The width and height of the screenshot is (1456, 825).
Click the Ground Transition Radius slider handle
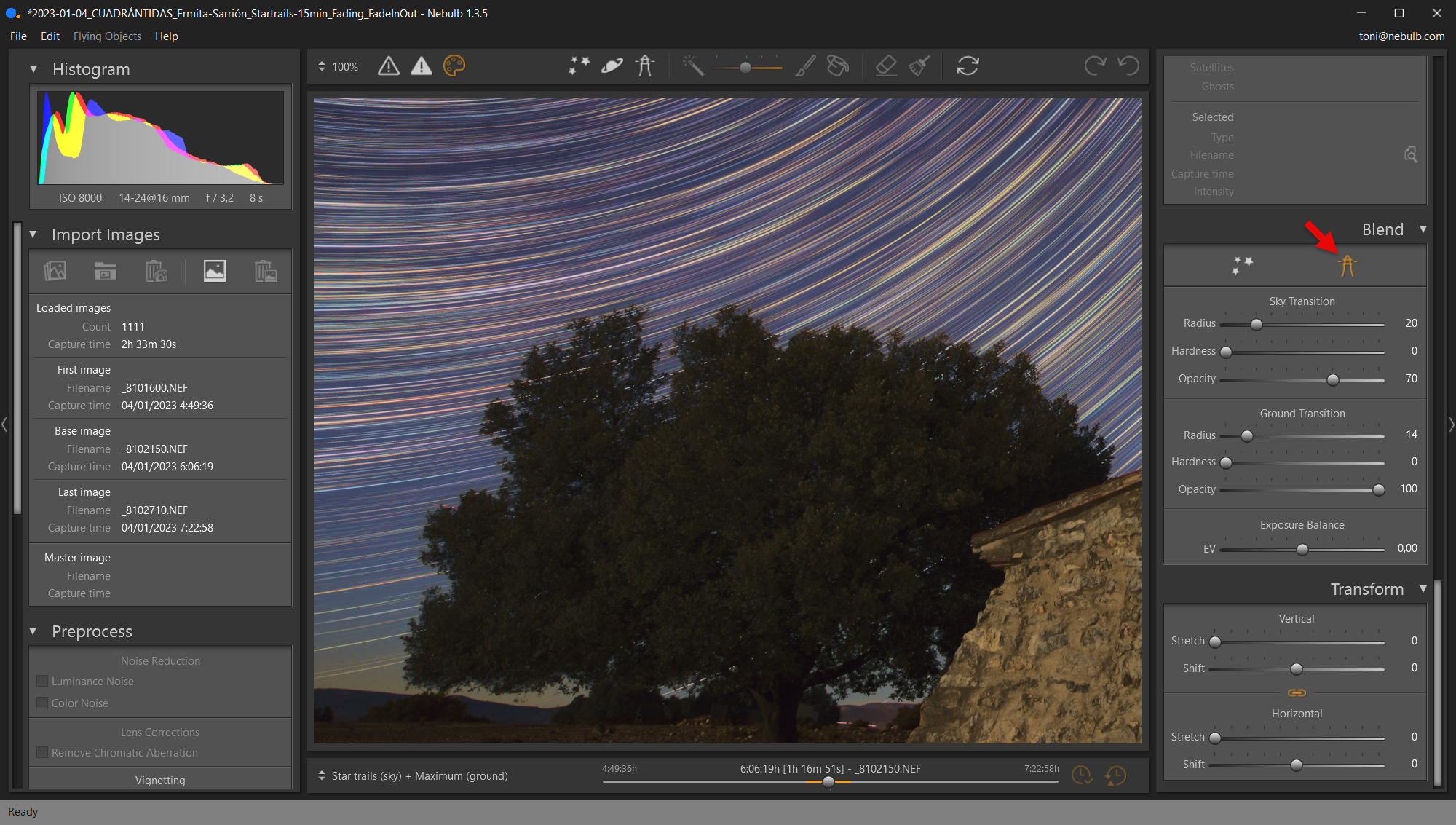[x=1247, y=436]
